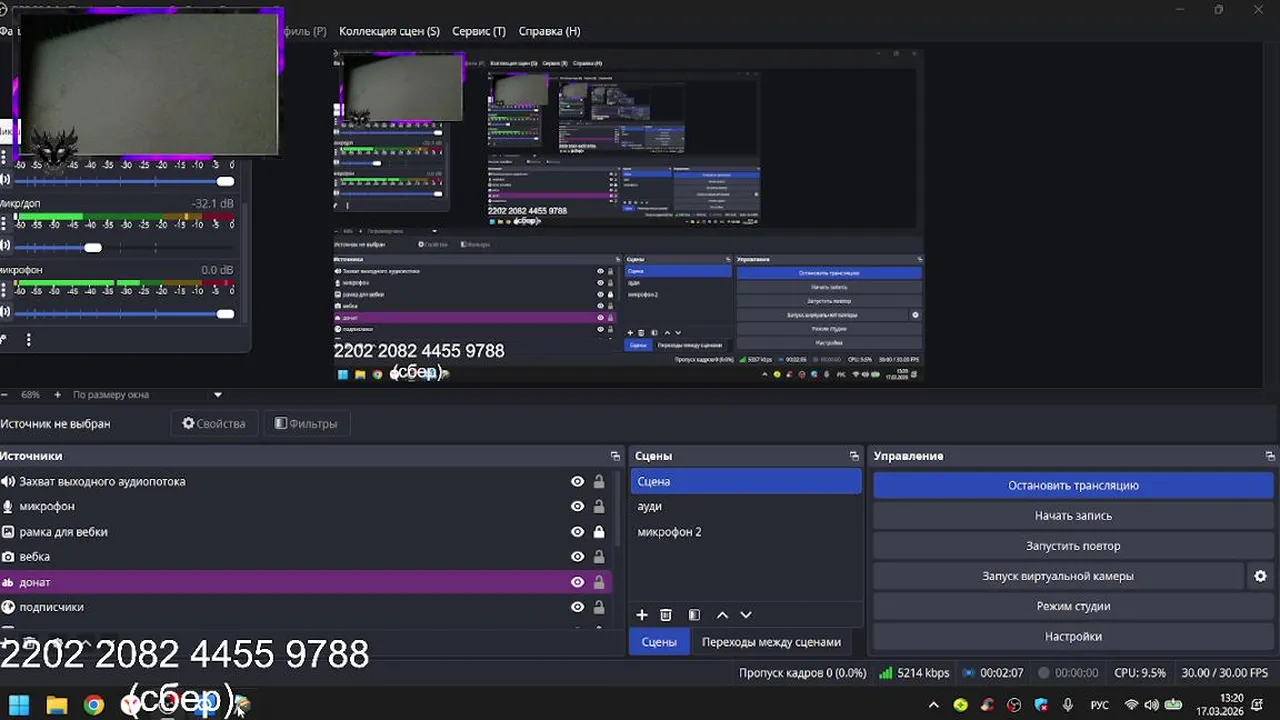Click the text icon of донат source
The image size is (1280, 720).
(x=8, y=582)
